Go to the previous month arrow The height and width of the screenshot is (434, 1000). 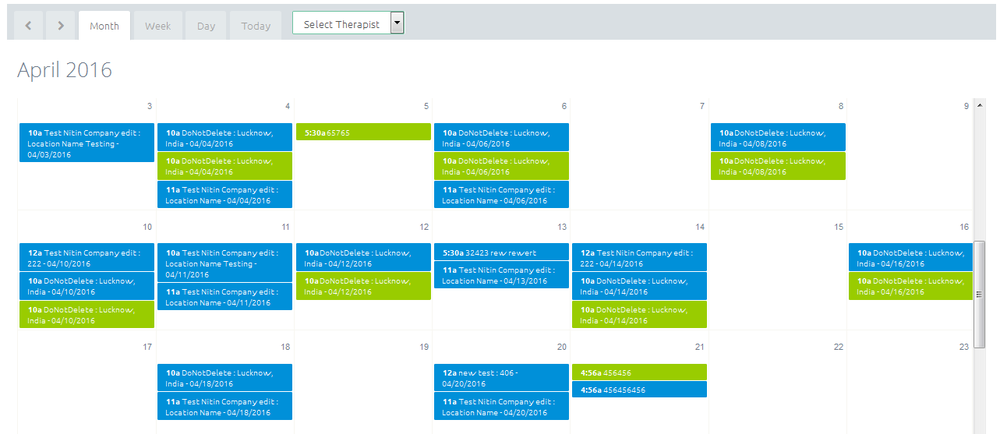point(27,25)
